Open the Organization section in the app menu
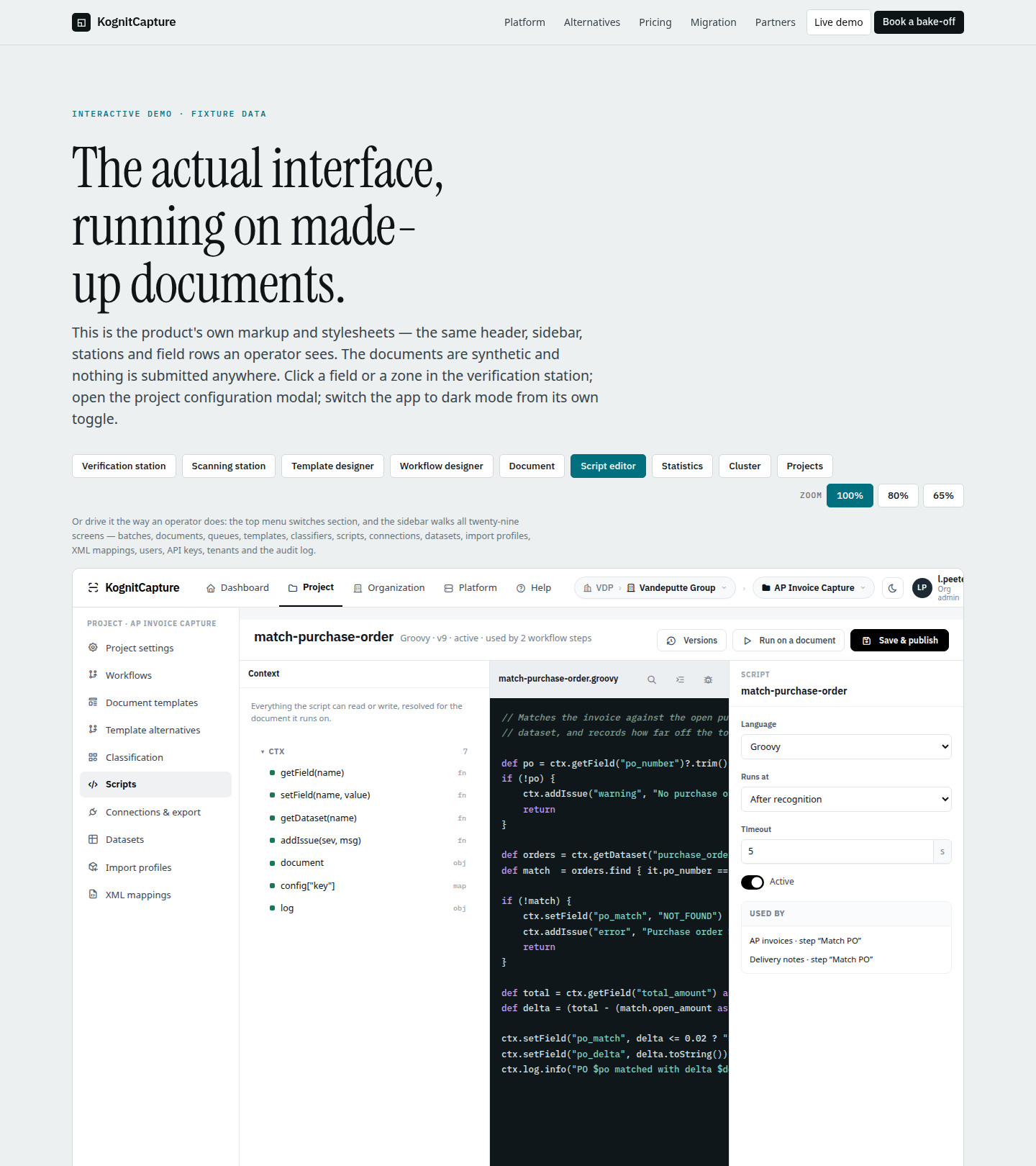This screenshot has width=1036, height=1166. tap(389, 588)
